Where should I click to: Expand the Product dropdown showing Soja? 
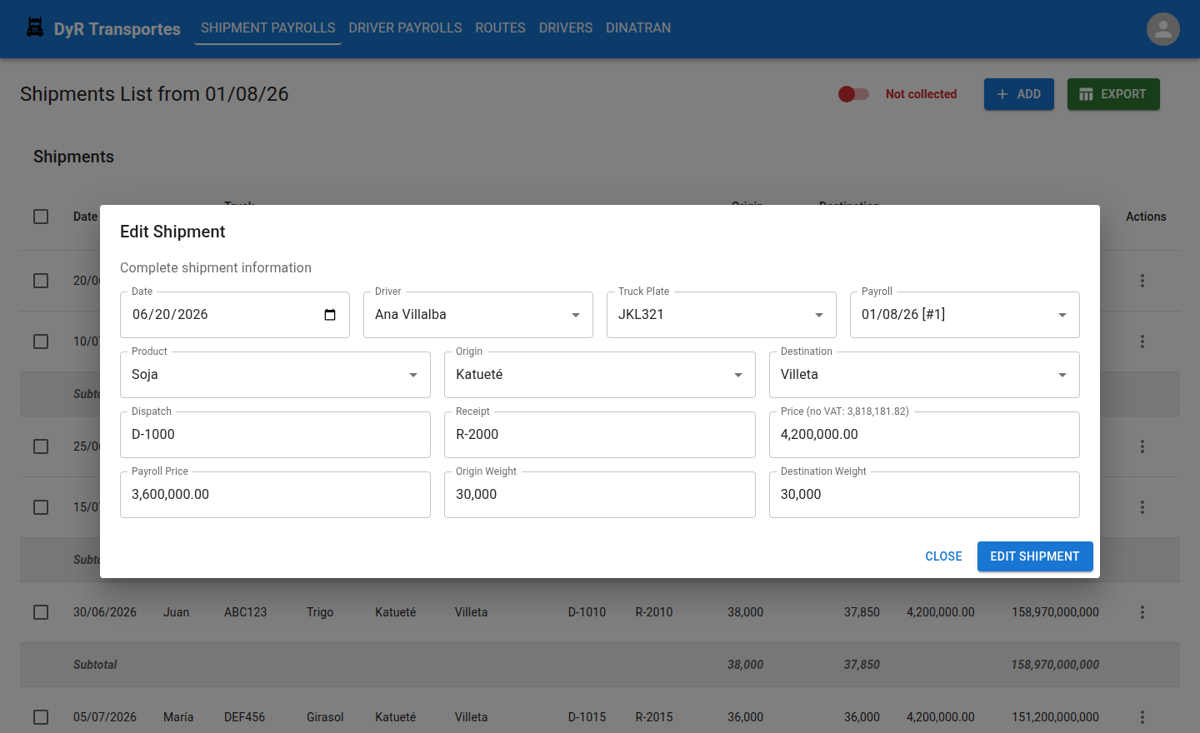click(275, 375)
